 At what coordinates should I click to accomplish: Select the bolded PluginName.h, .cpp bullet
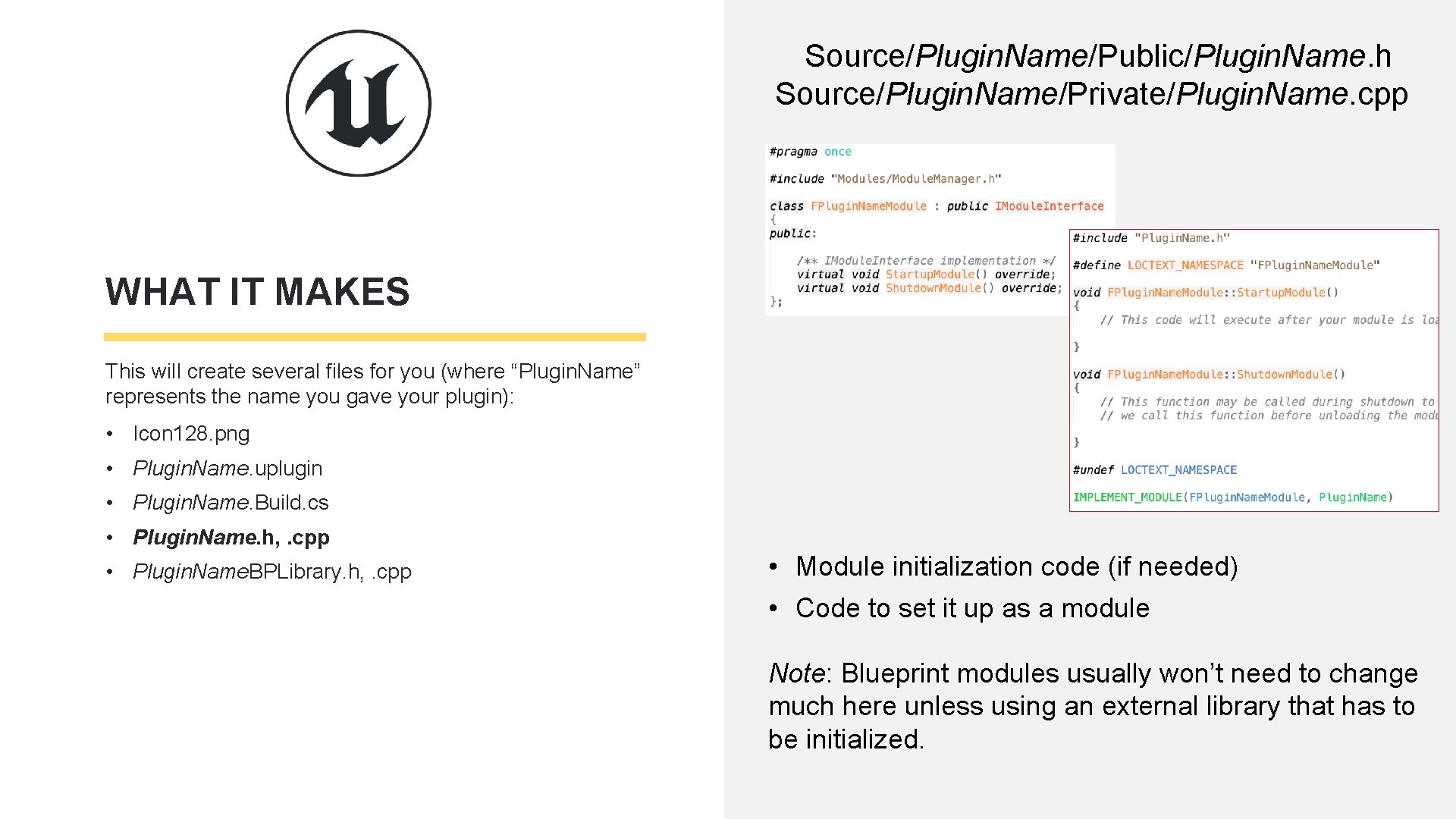(x=231, y=538)
